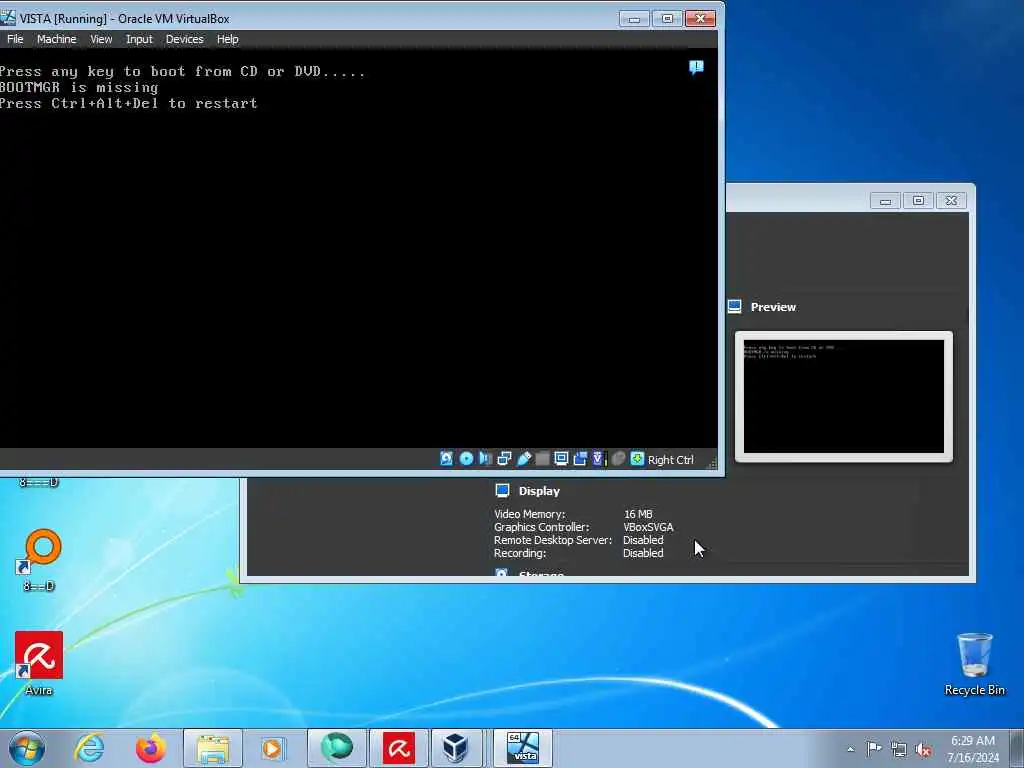Screen dimensions: 1024x768
Task: Open the File menu in VISTA VM window
Action: [x=15, y=39]
